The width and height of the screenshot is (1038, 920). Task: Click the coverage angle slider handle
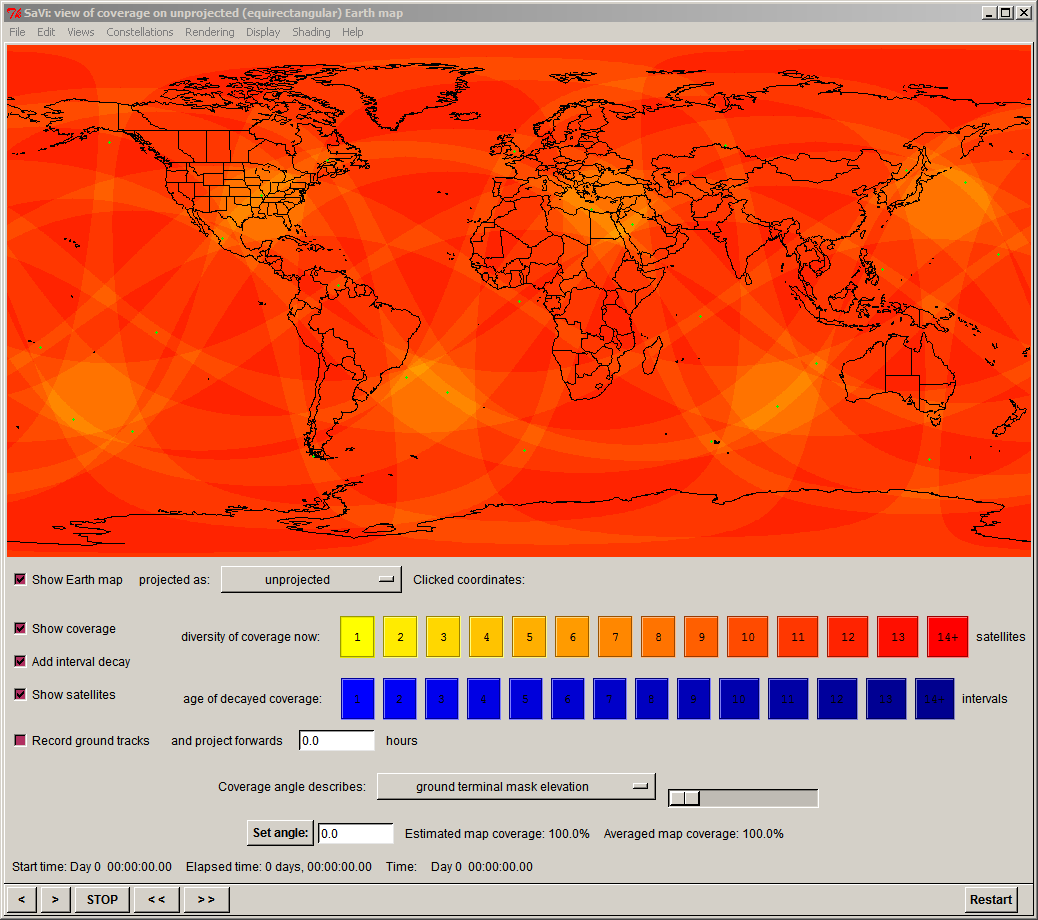tap(684, 797)
